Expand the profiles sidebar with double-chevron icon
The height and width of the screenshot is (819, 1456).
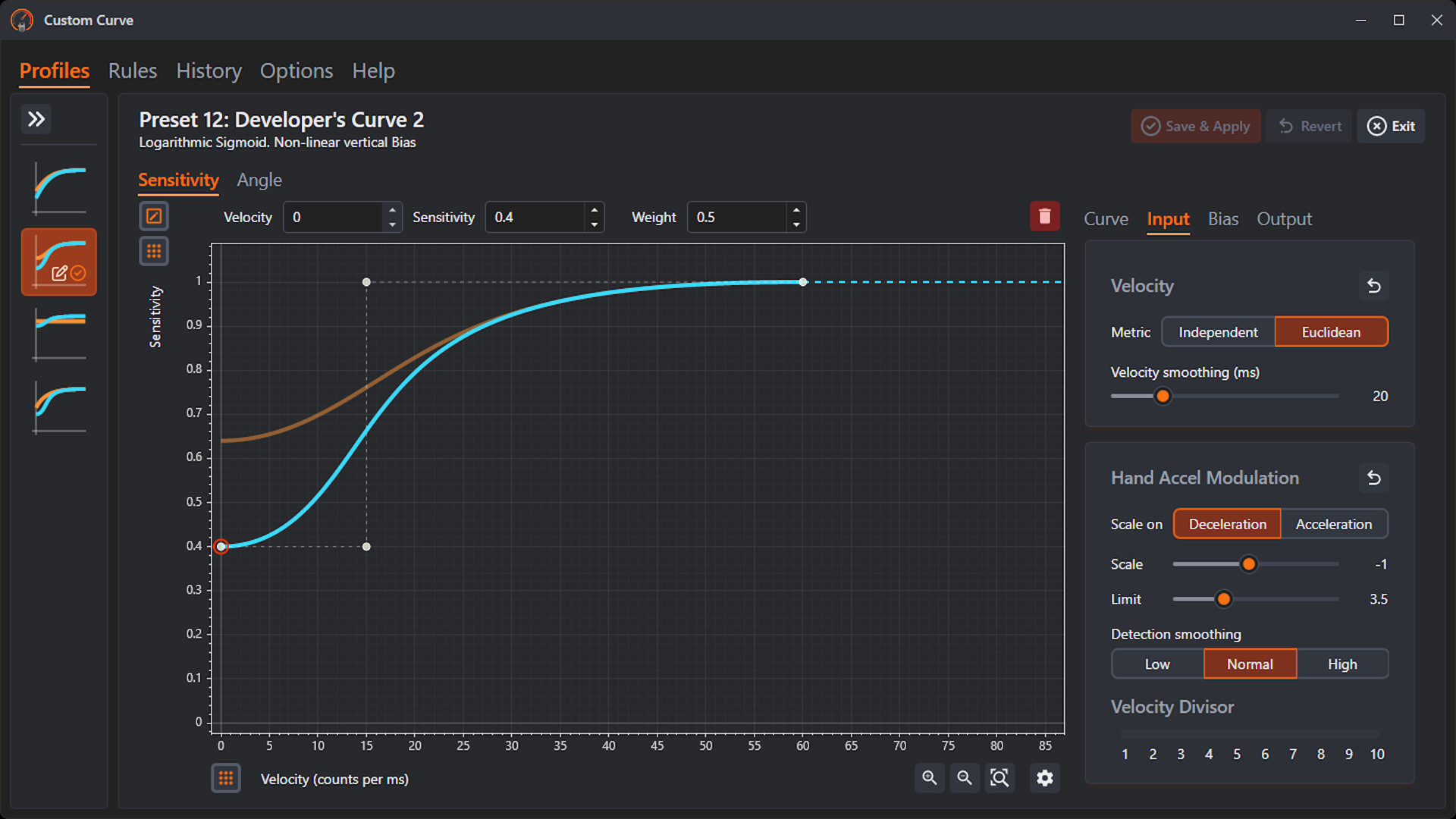coord(36,119)
